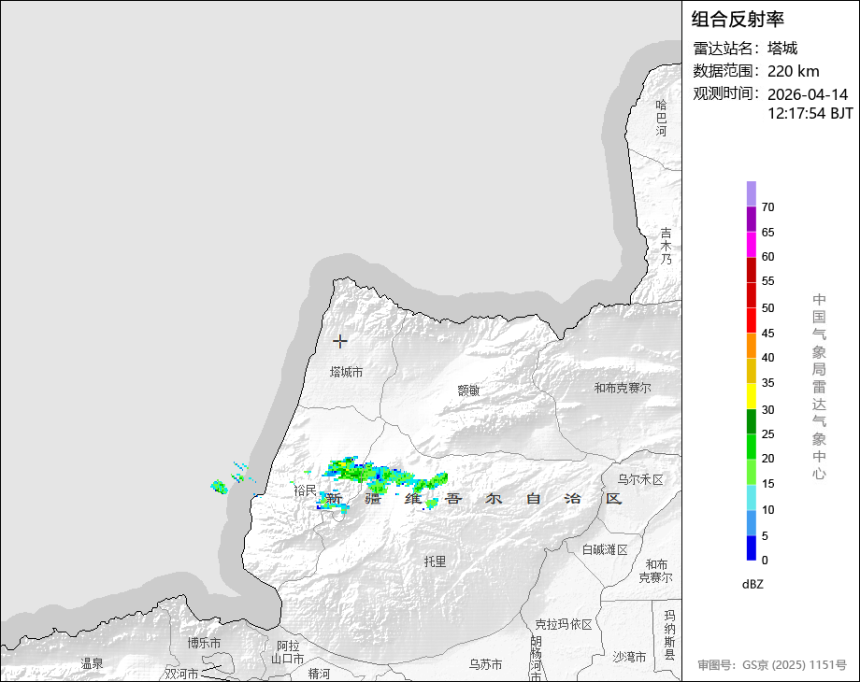Click the 博乐市 map label

point(204,642)
